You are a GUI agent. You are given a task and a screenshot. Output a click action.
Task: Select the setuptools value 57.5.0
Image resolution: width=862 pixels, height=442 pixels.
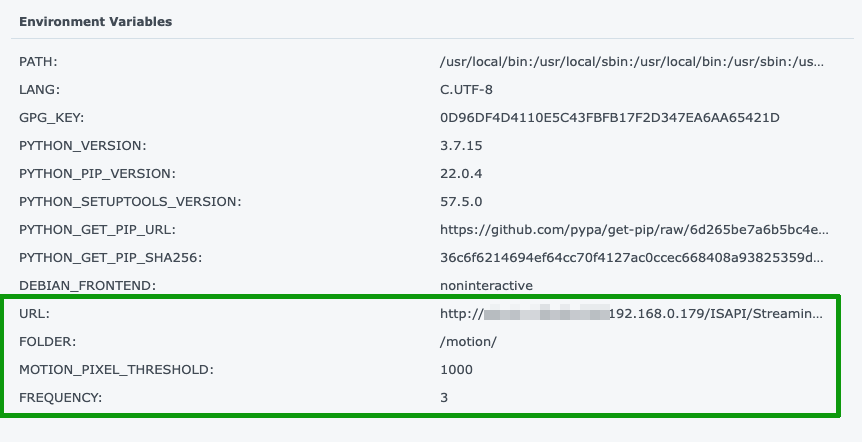tap(461, 202)
